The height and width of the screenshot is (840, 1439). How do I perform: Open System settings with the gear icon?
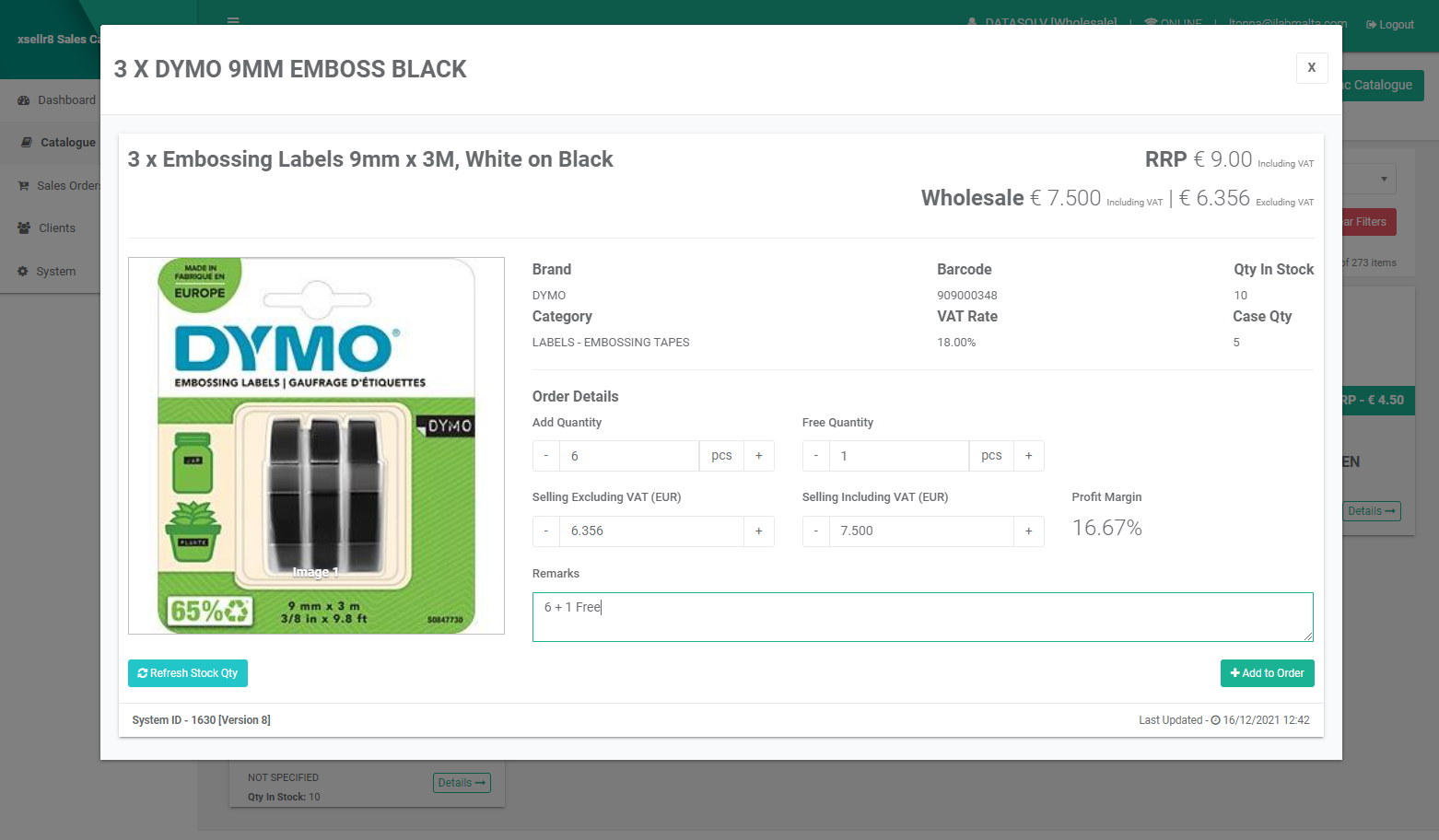coord(23,271)
